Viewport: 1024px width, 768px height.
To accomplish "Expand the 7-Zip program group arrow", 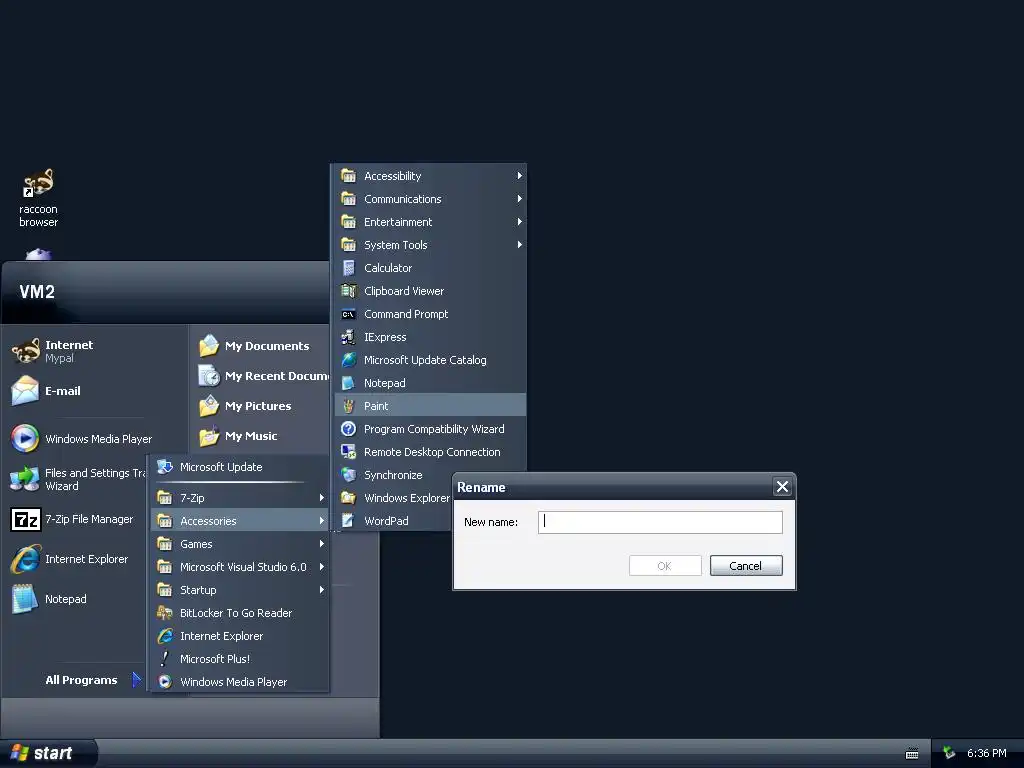I will click(321, 498).
